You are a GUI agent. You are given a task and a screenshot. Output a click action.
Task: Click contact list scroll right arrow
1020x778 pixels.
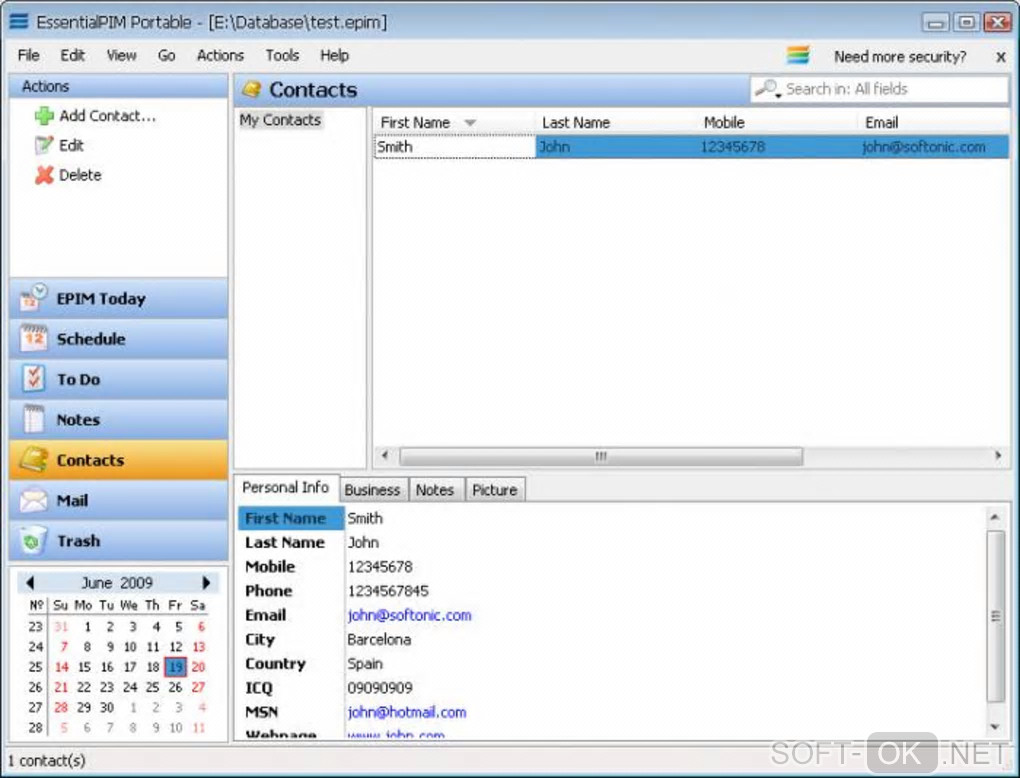998,455
